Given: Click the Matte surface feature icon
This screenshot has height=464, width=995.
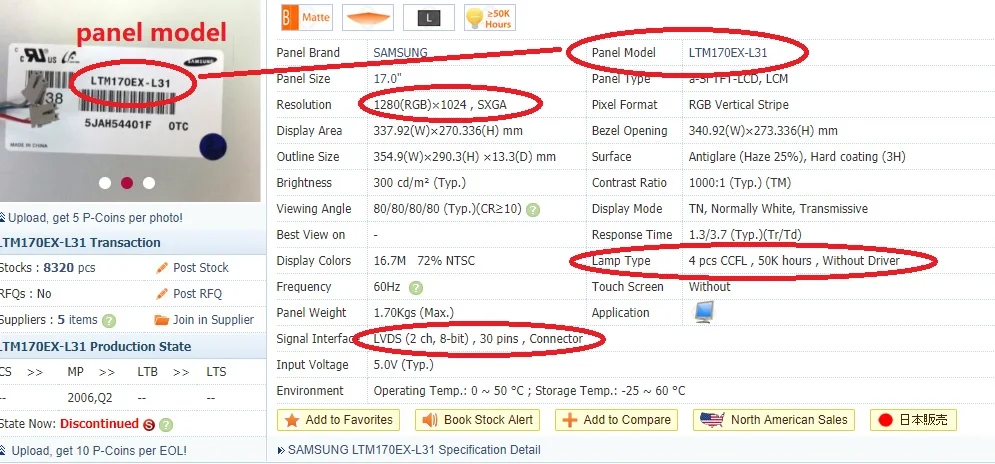Looking at the screenshot, I should (306, 17).
